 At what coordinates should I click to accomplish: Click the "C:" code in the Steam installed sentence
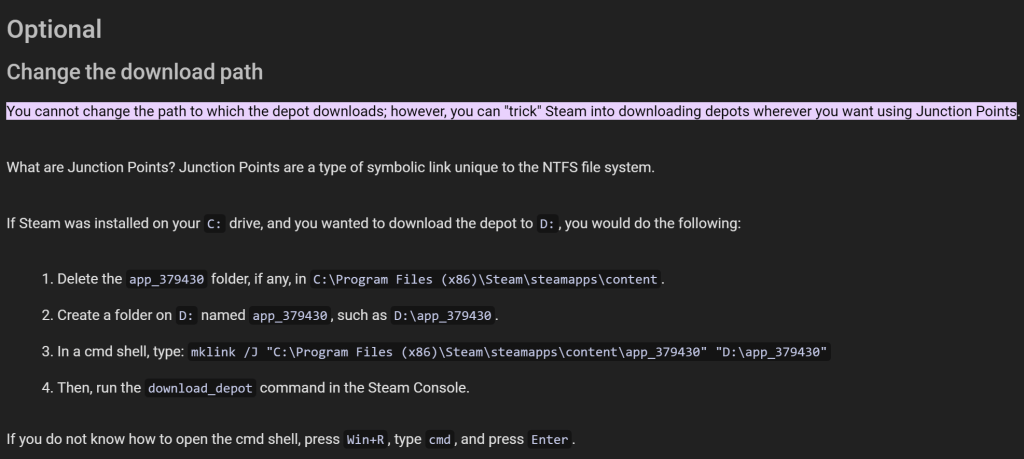click(x=214, y=224)
